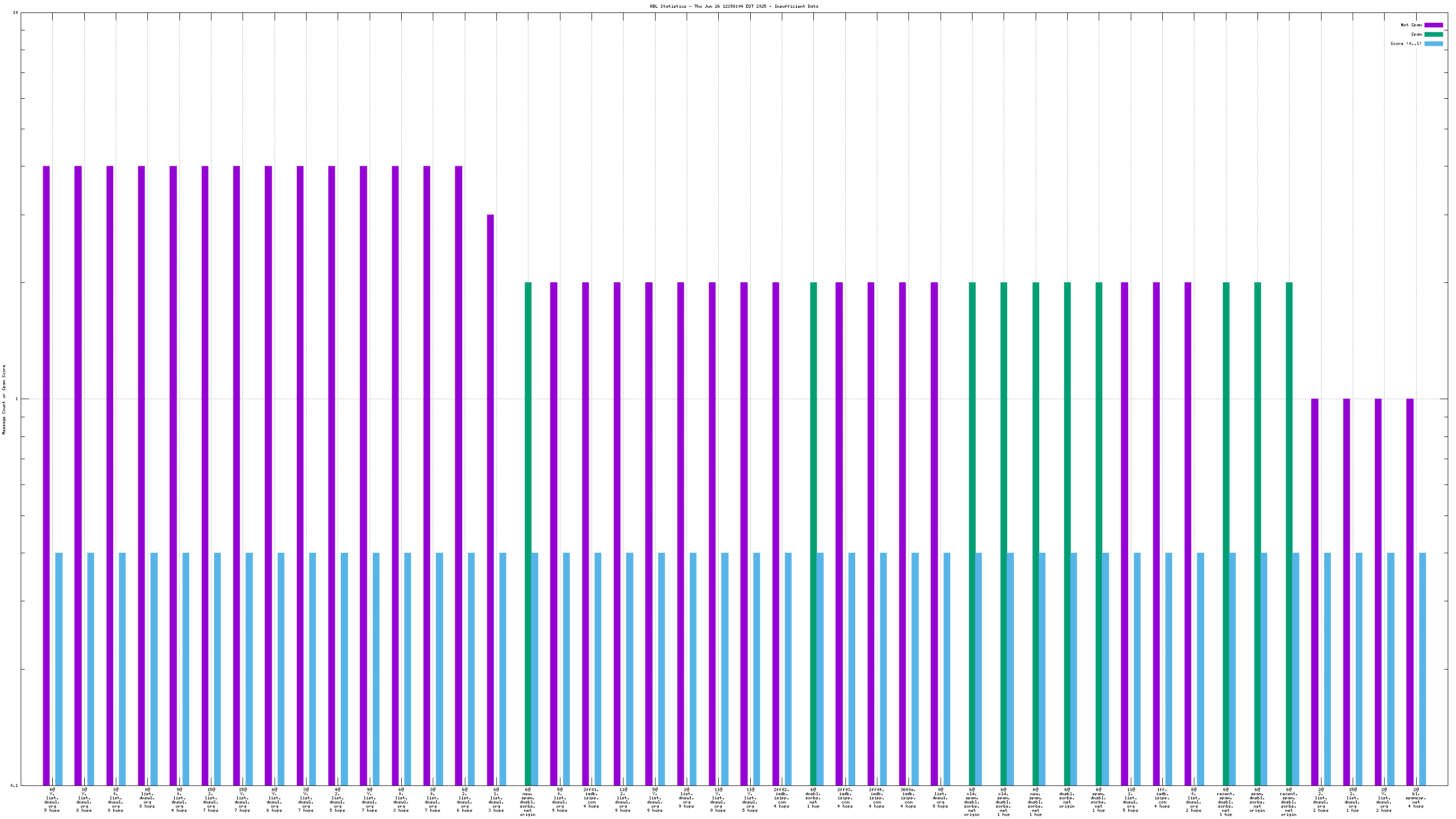Click the 'Score (0..1)' legend text
The image size is (1456, 819).
(1405, 43)
